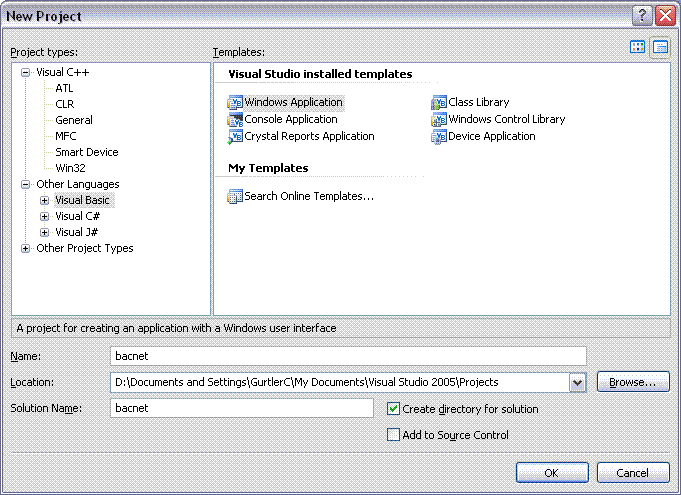Screen dimensions: 681x495
Task: Select the Windows Control Library icon
Action: coord(439,119)
